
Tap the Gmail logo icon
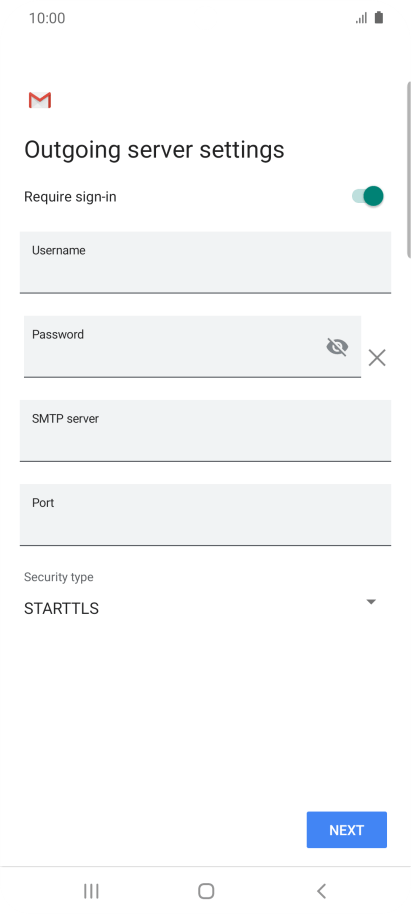click(x=40, y=100)
